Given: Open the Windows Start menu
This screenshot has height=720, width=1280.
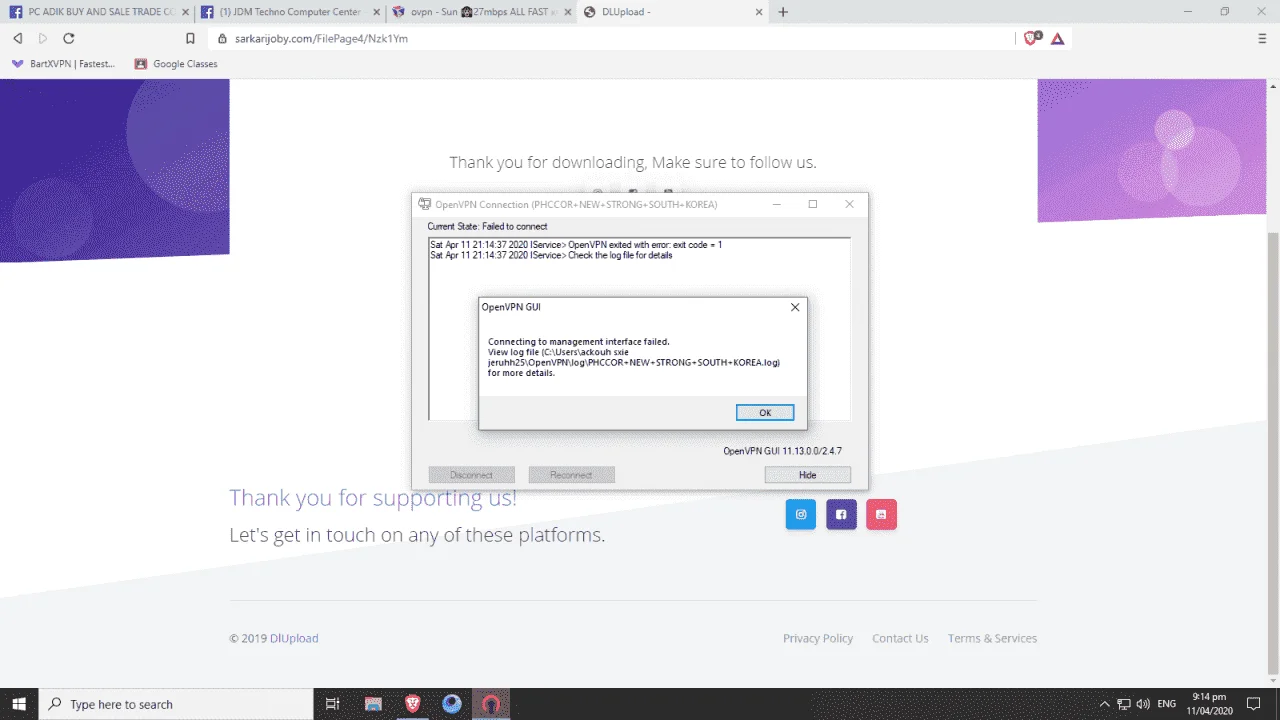Looking at the screenshot, I should pos(19,704).
